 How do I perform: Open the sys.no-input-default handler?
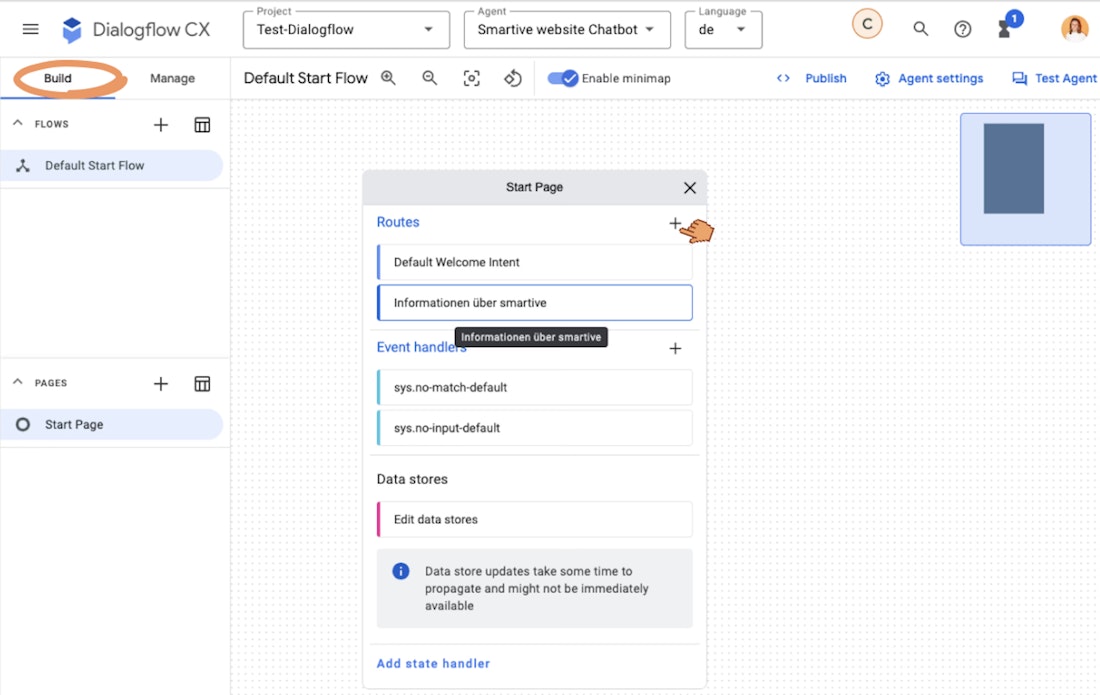535,428
